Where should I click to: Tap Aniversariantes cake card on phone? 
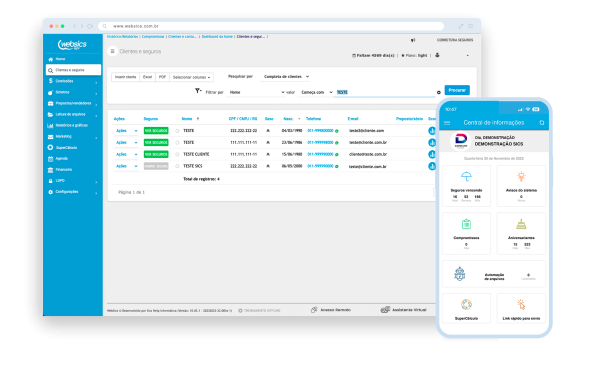521,234
